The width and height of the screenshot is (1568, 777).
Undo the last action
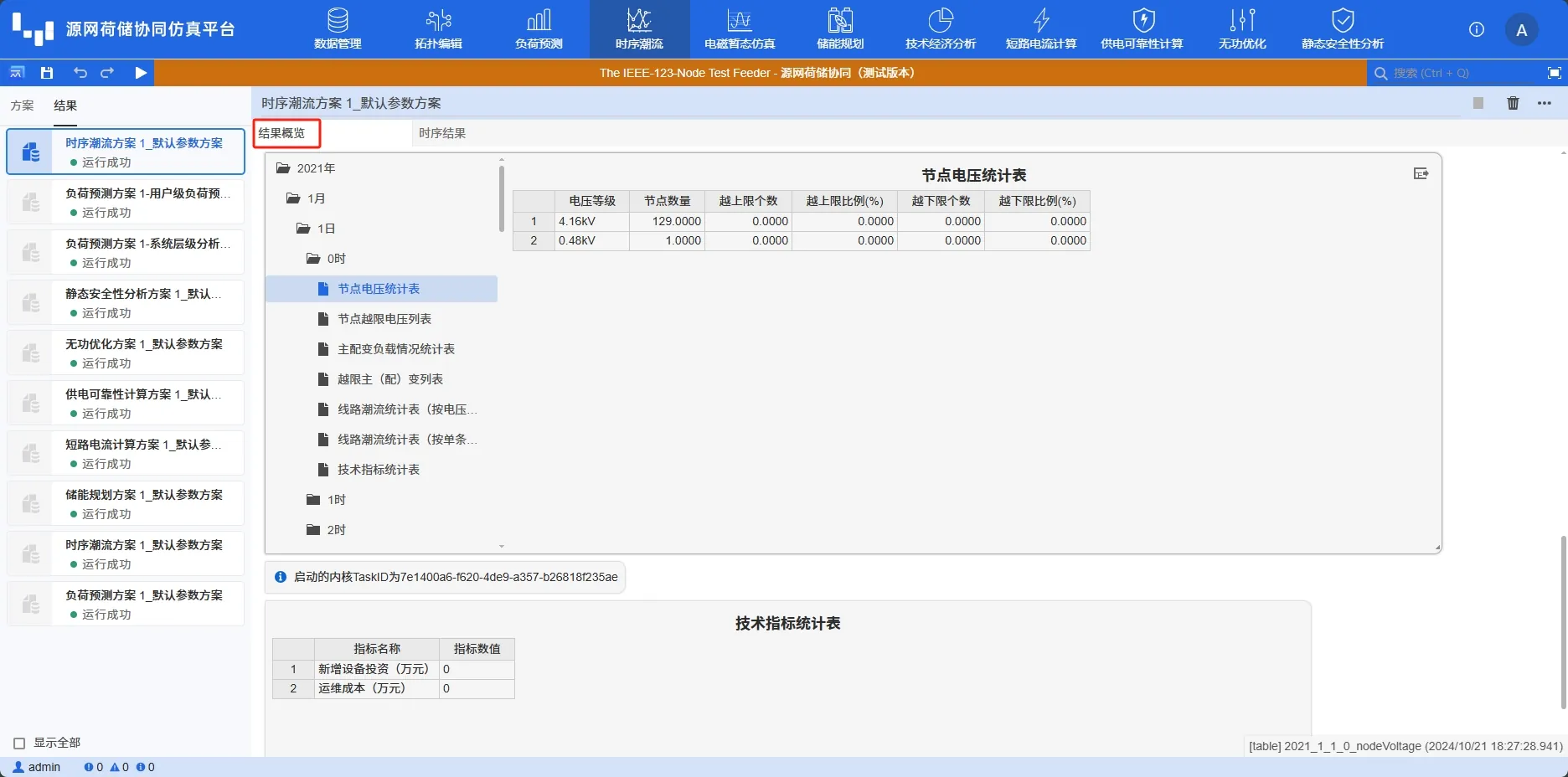point(80,73)
